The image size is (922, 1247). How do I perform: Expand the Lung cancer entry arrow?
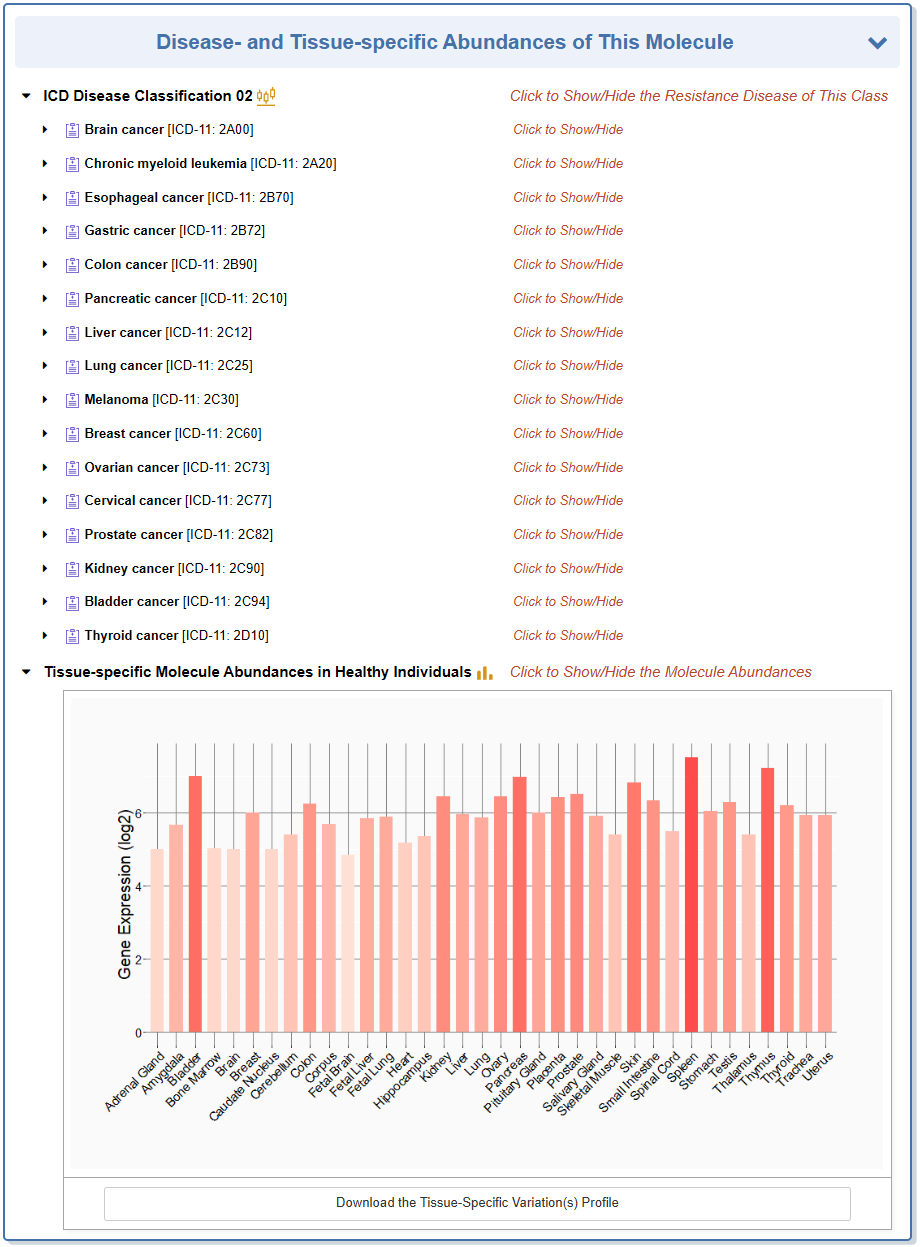(44, 366)
